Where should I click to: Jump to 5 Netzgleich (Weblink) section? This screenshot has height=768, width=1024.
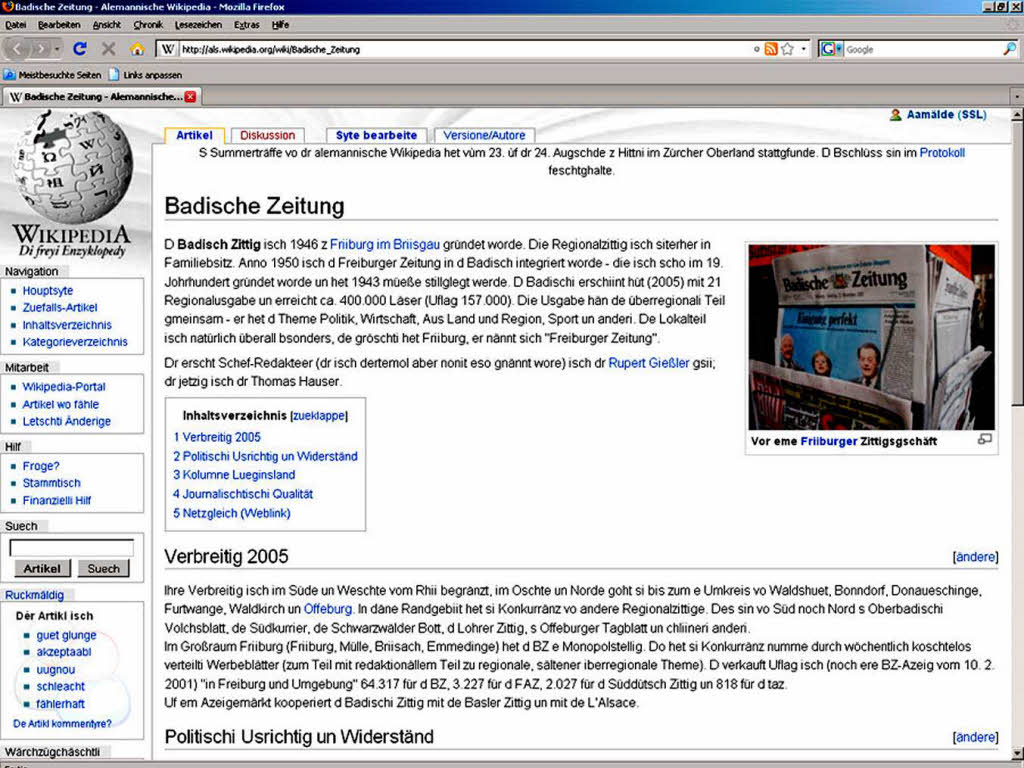point(232,513)
